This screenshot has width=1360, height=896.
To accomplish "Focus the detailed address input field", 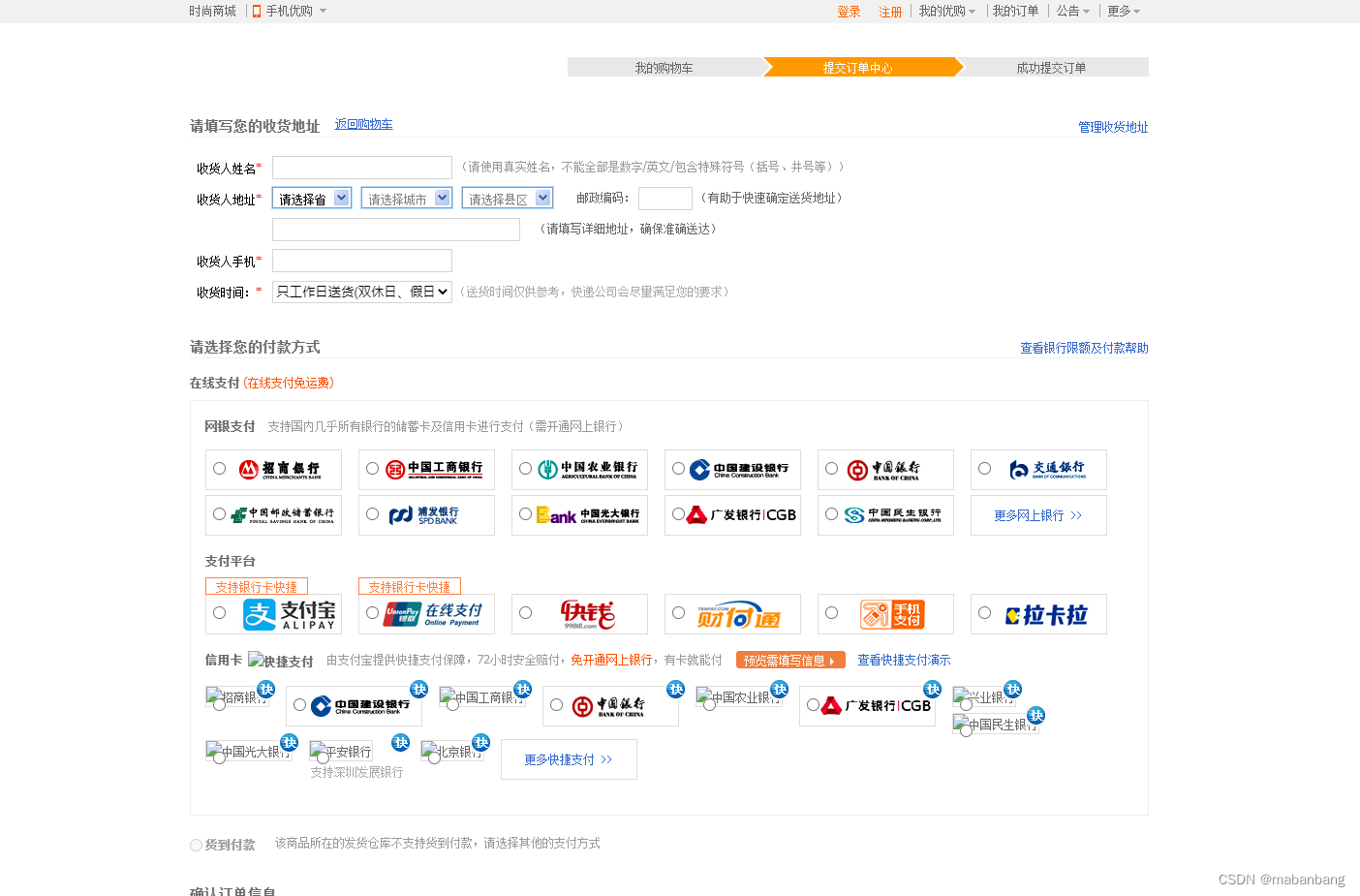I will coord(396,230).
